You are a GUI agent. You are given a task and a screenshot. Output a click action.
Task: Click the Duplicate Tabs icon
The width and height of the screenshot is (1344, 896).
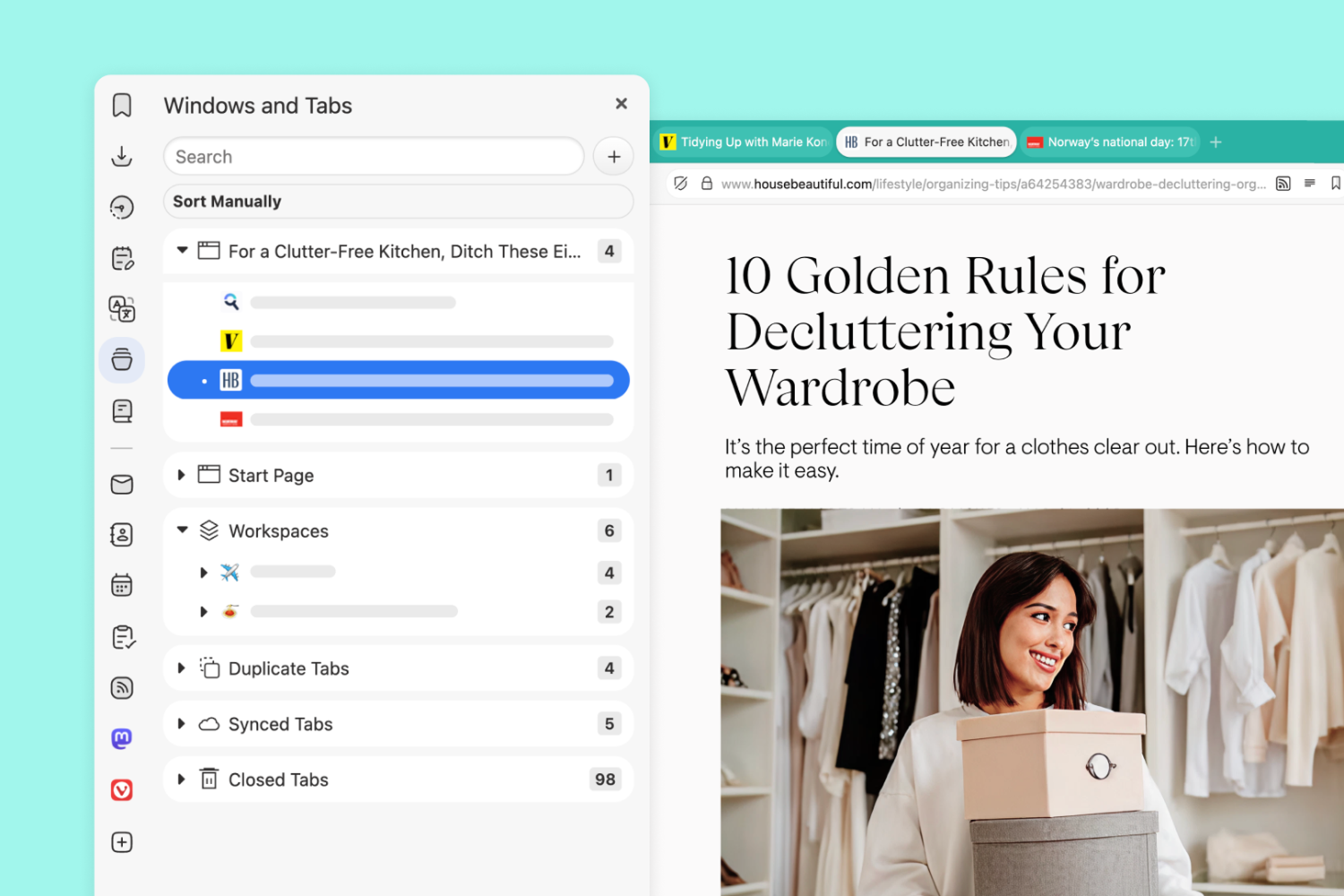click(x=209, y=668)
